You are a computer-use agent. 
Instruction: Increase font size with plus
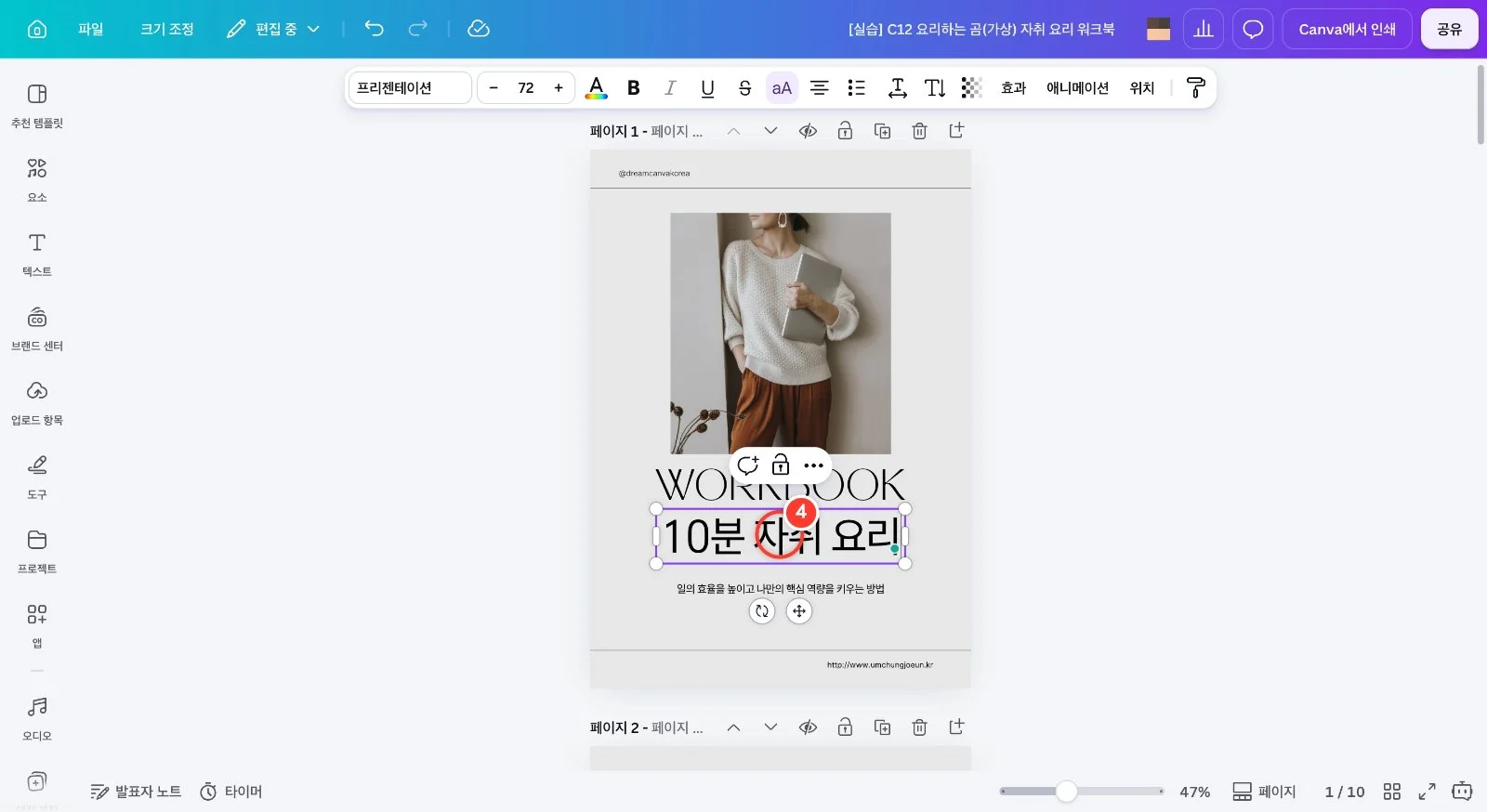tap(559, 87)
